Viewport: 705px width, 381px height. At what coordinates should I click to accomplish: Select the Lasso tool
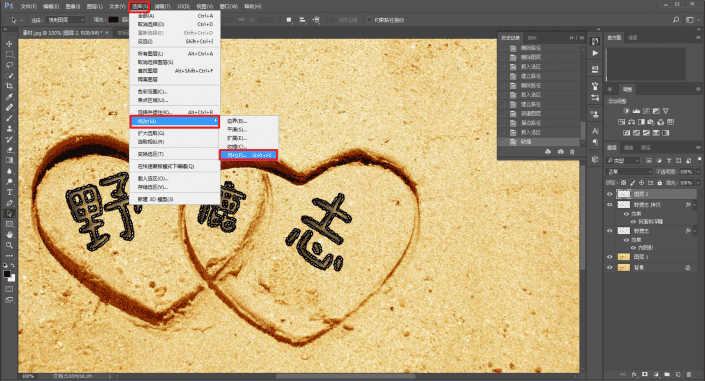pyautogui.click(x=9, y=65)
